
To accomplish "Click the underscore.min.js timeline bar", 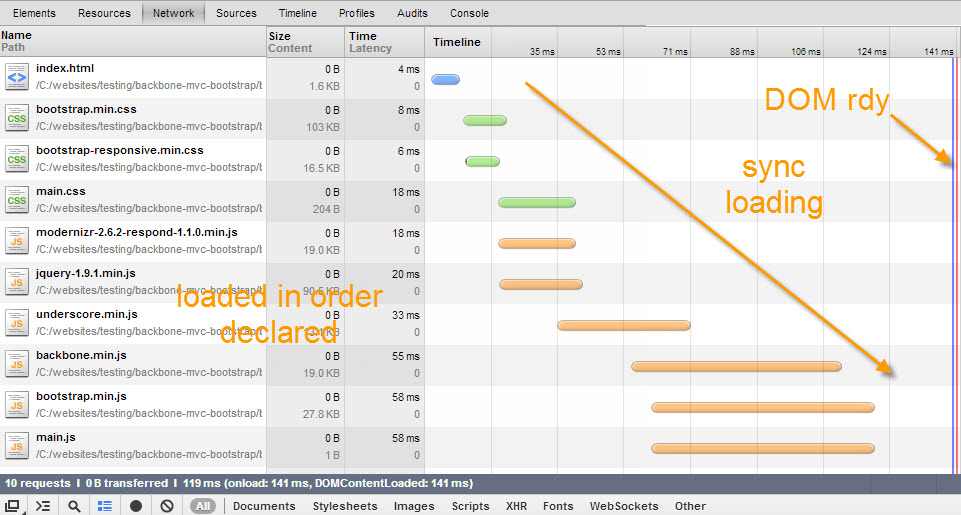I will click(x=624, y=326).
